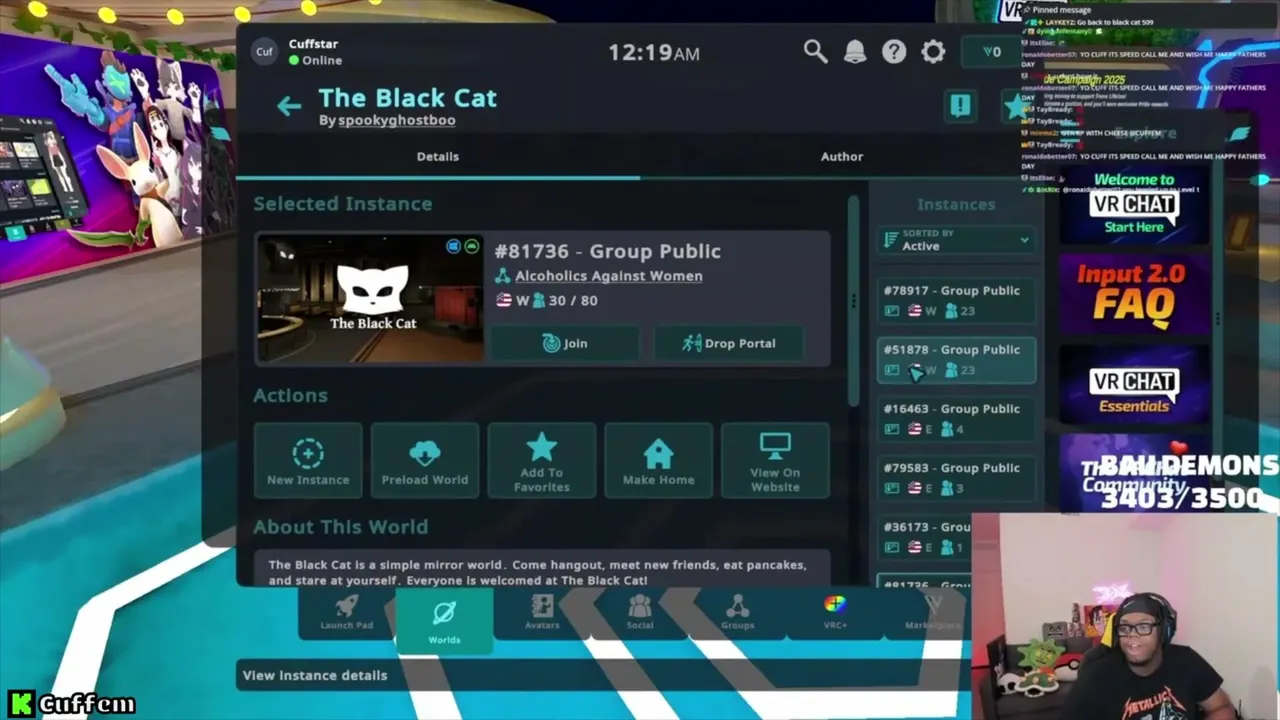Image resolution: width=1280 pixels, height=720 pixels.
Task: Open the Launch Pad menu page
Action: [347, 613]
